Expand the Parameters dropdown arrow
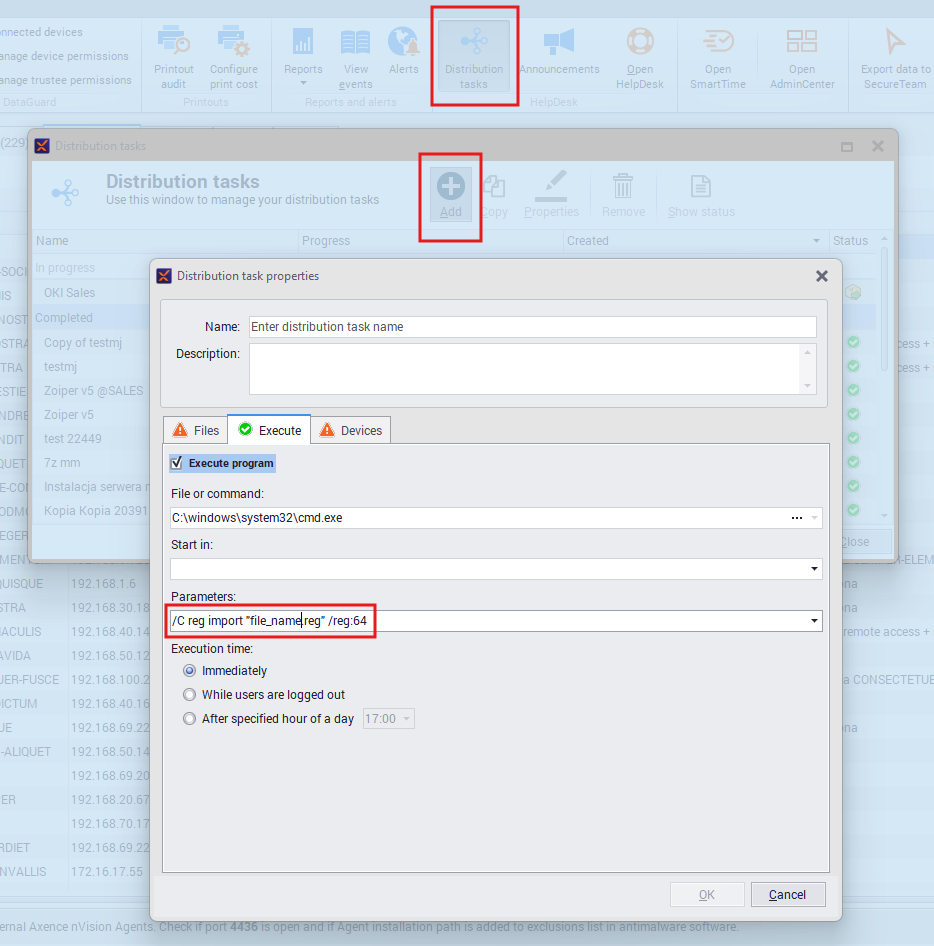Viewport: 934px width, 946px height. [813, 621]
